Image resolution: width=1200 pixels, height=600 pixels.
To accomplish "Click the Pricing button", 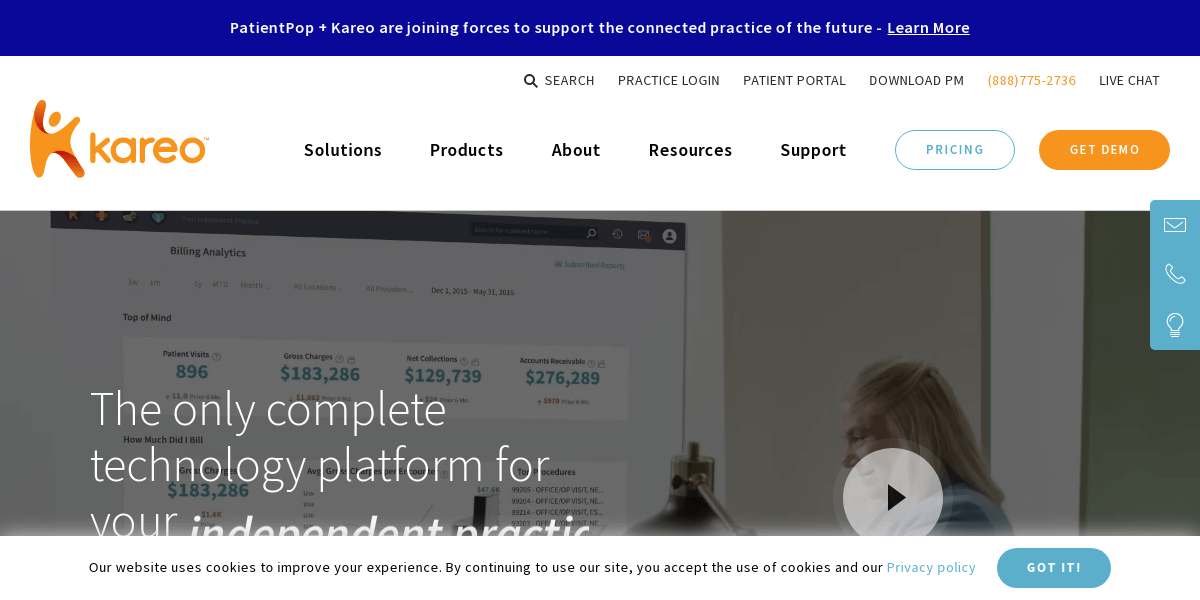I will (955, 150).
